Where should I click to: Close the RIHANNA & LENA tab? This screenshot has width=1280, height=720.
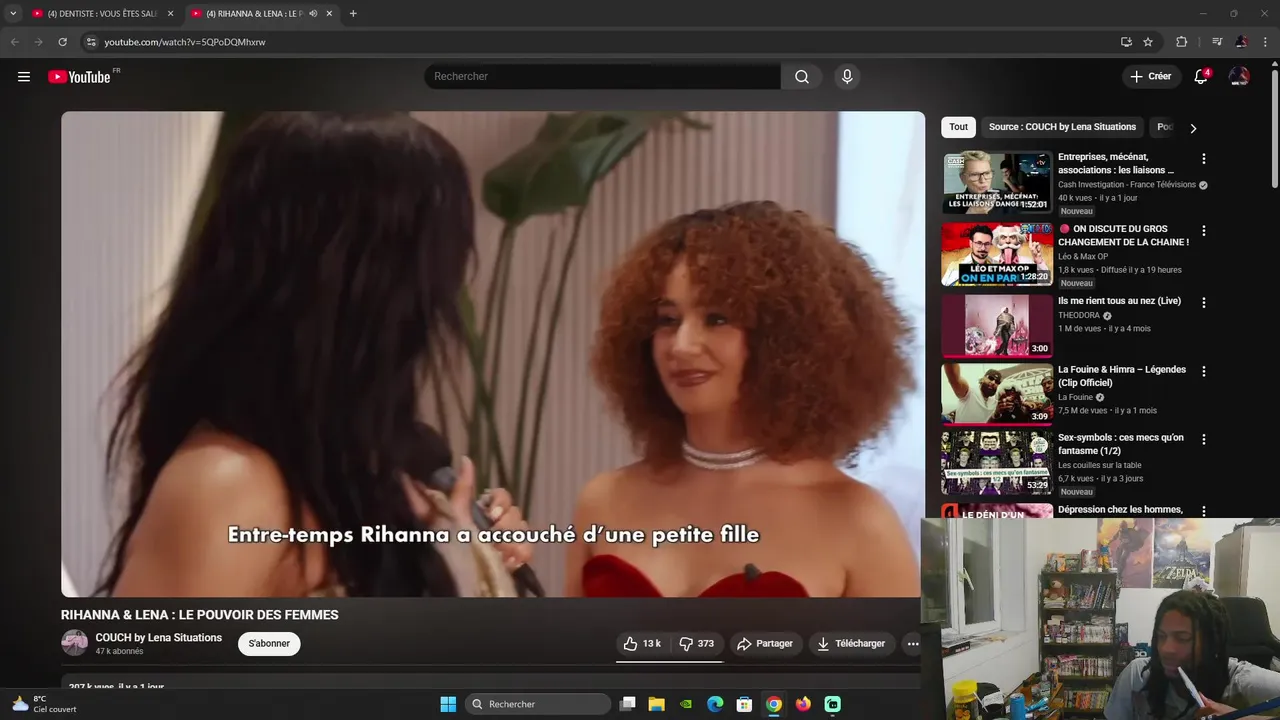point(329,14)
